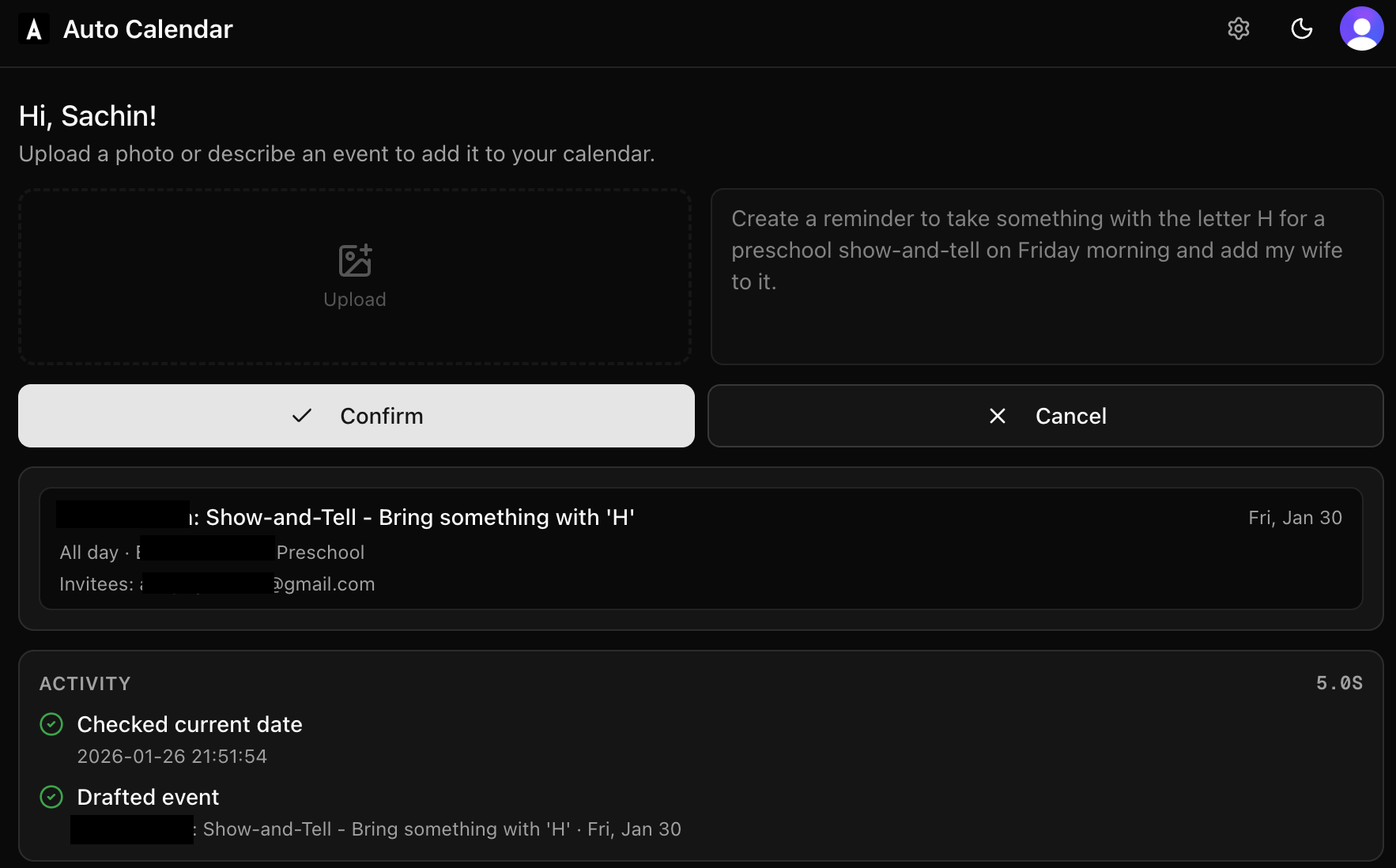1396x868 pixels.
Task: Click the ACTIVITY section header
Action: [x=85, y=684]
